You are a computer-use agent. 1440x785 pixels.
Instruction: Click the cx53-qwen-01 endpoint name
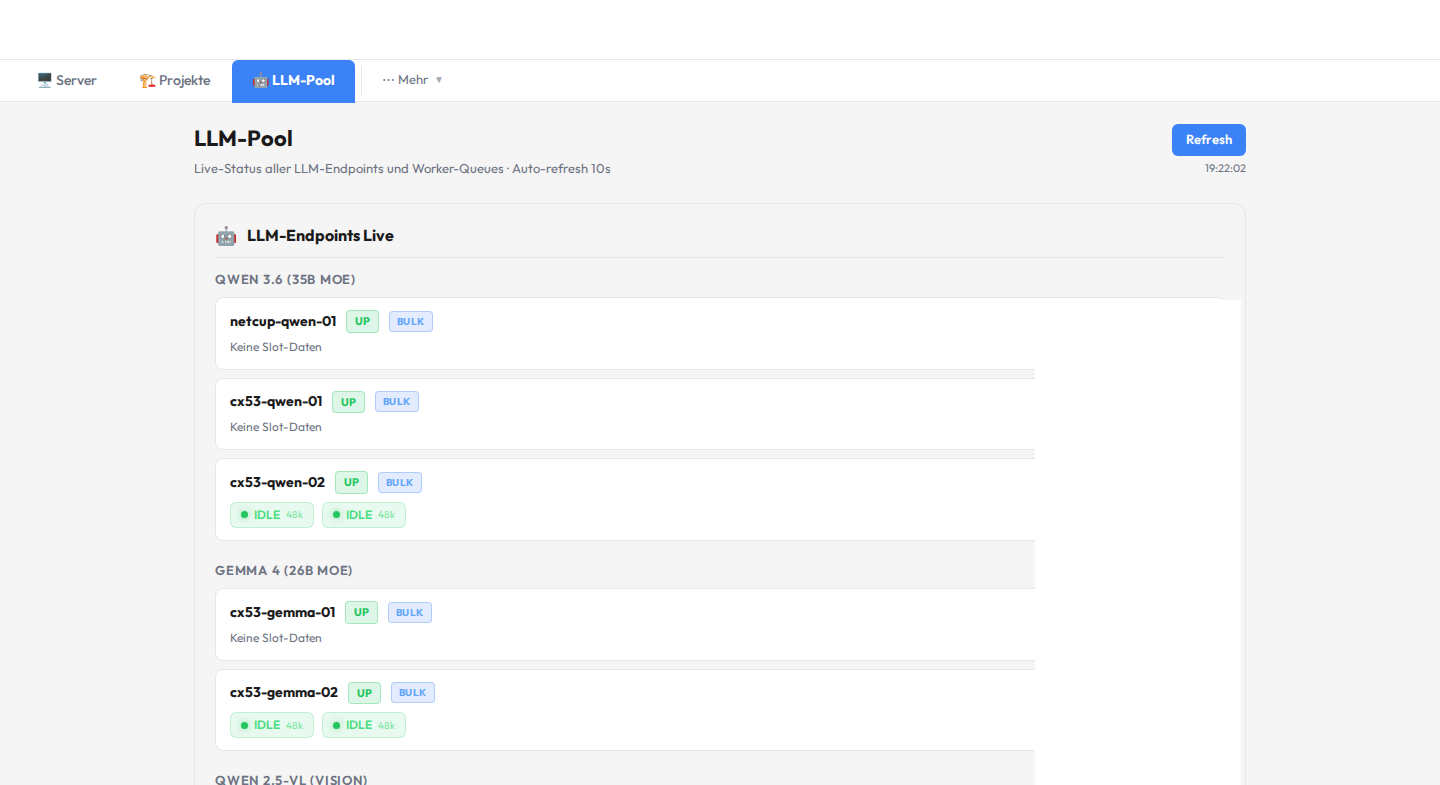pos(276,402)
